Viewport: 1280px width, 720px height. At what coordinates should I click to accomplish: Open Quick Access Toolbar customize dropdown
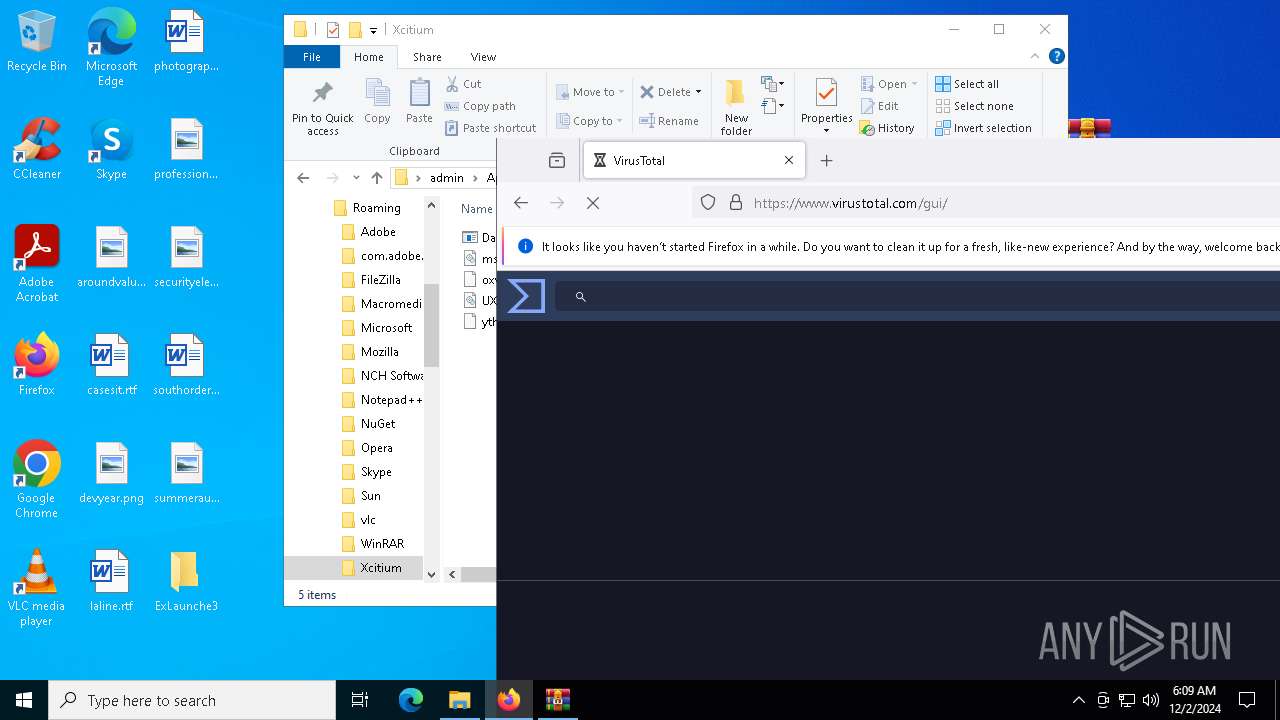pyautogui.click(x=373, y=30)
